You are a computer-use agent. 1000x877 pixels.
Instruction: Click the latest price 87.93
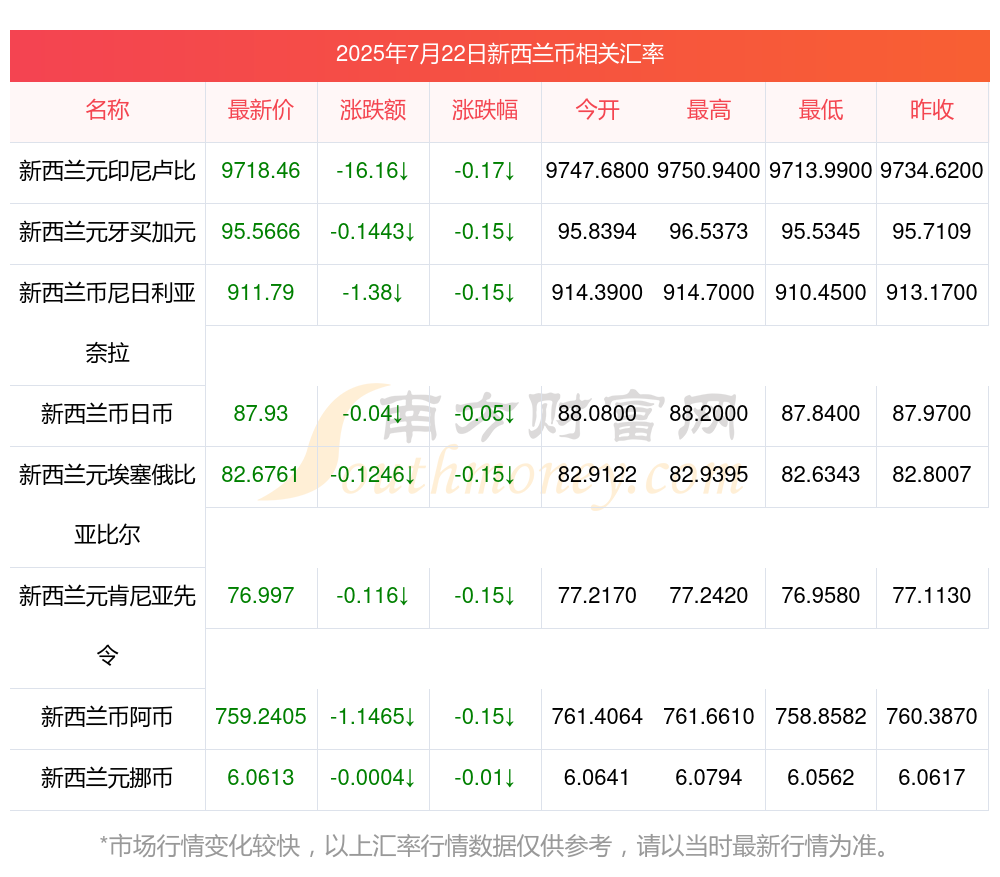[x=261, y=413]
